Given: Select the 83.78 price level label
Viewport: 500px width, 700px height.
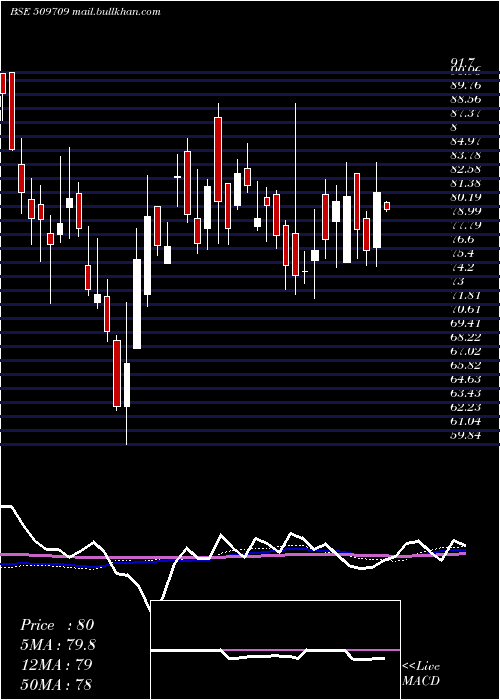Looking at the screenshot, I should point(466,155).
